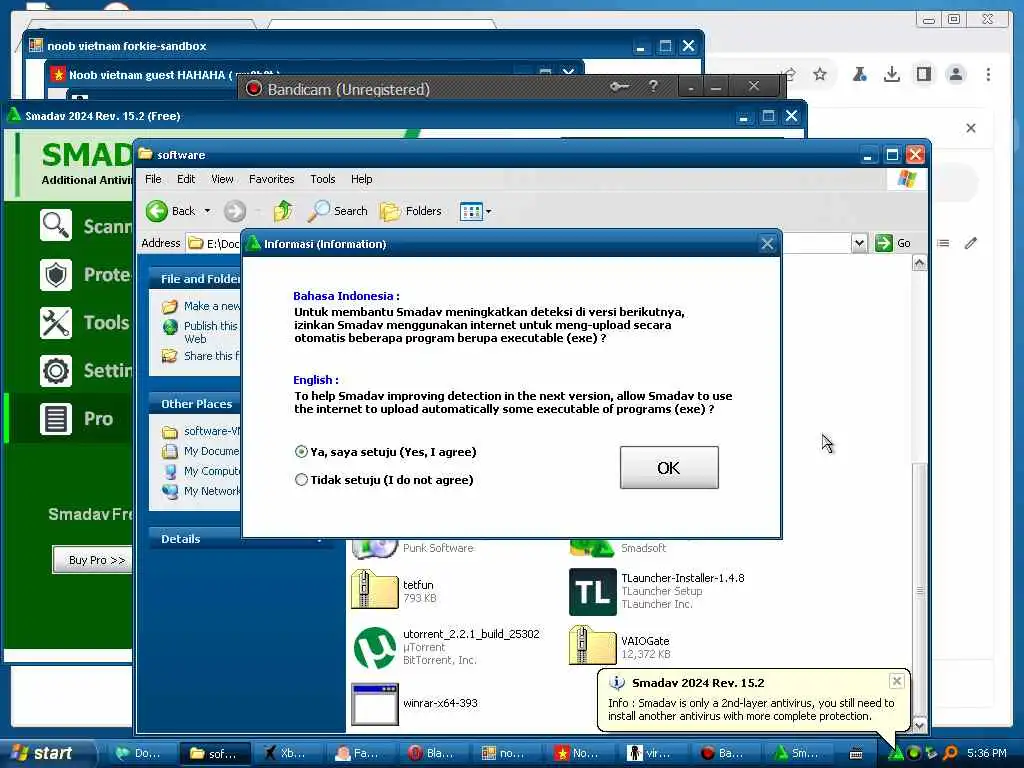Click Chrome labs flask icon

pyautogui.click(x=859, y=74)
